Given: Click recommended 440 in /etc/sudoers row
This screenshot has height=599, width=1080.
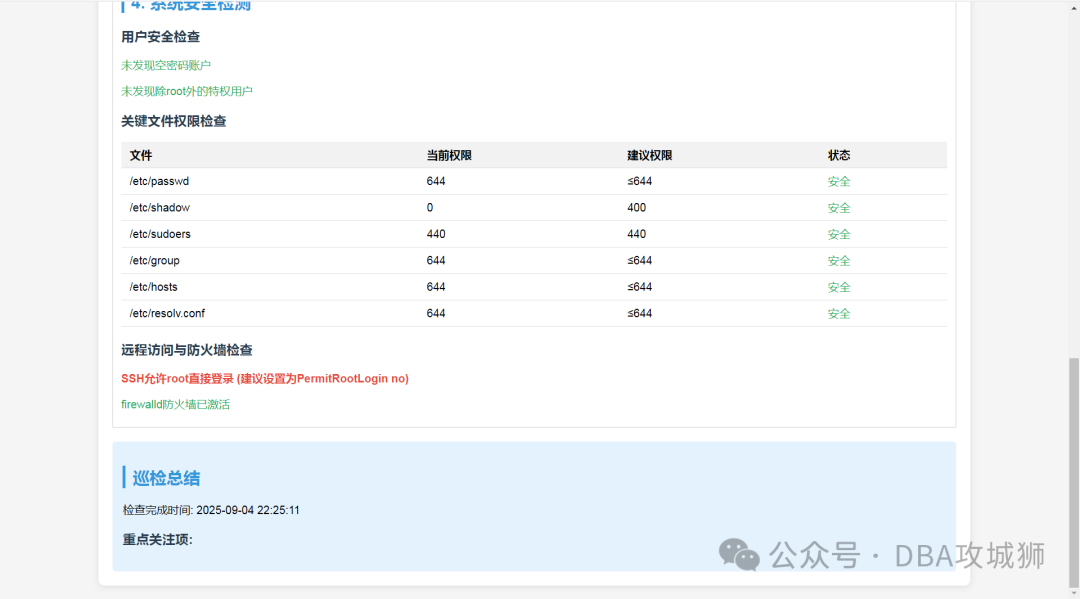Looking at the screenshot, I should pos(636,234).
